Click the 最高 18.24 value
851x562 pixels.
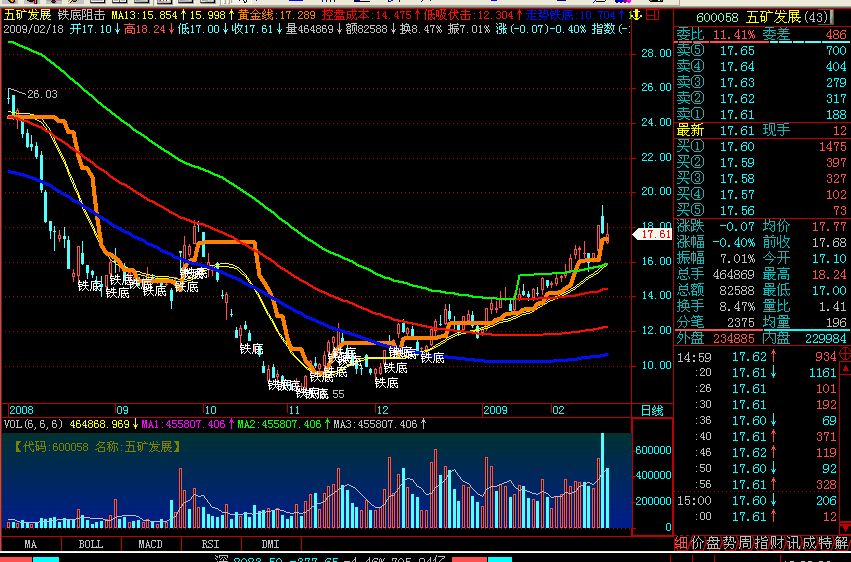[x=829, y=274]
